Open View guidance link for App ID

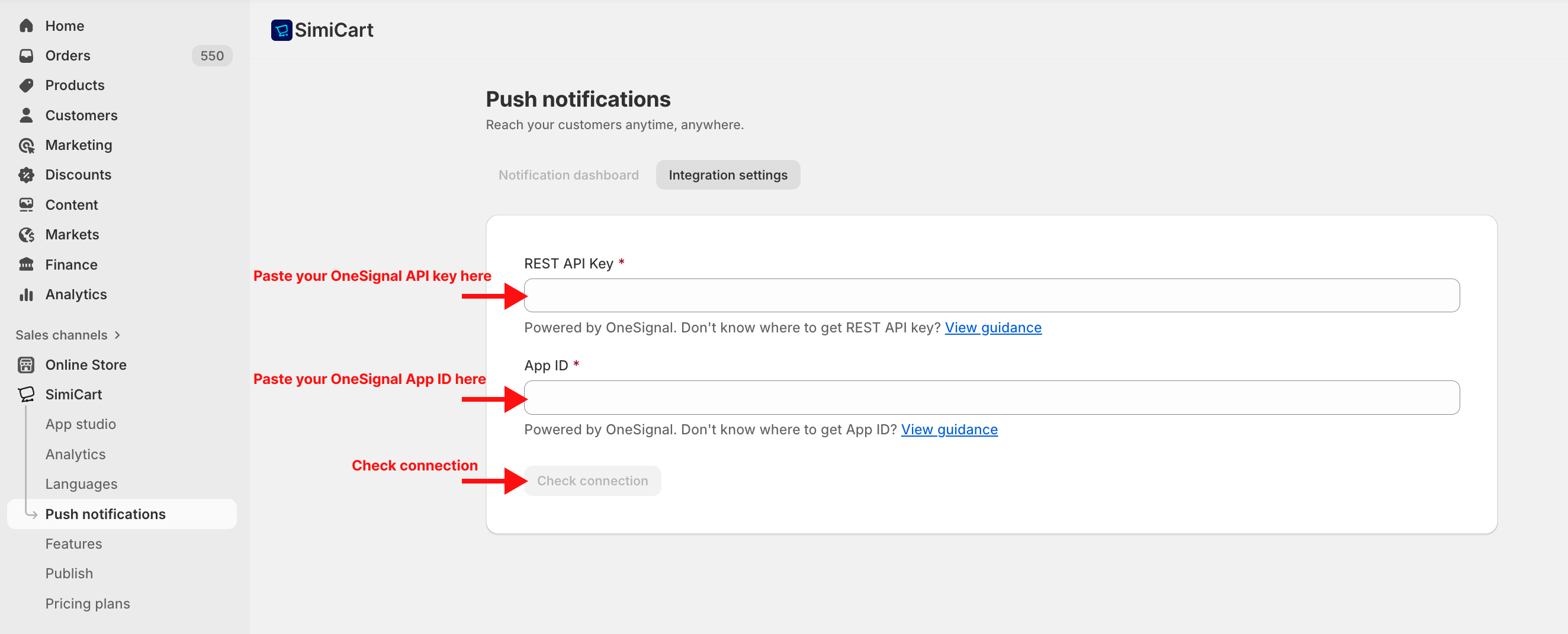[949, 430]
